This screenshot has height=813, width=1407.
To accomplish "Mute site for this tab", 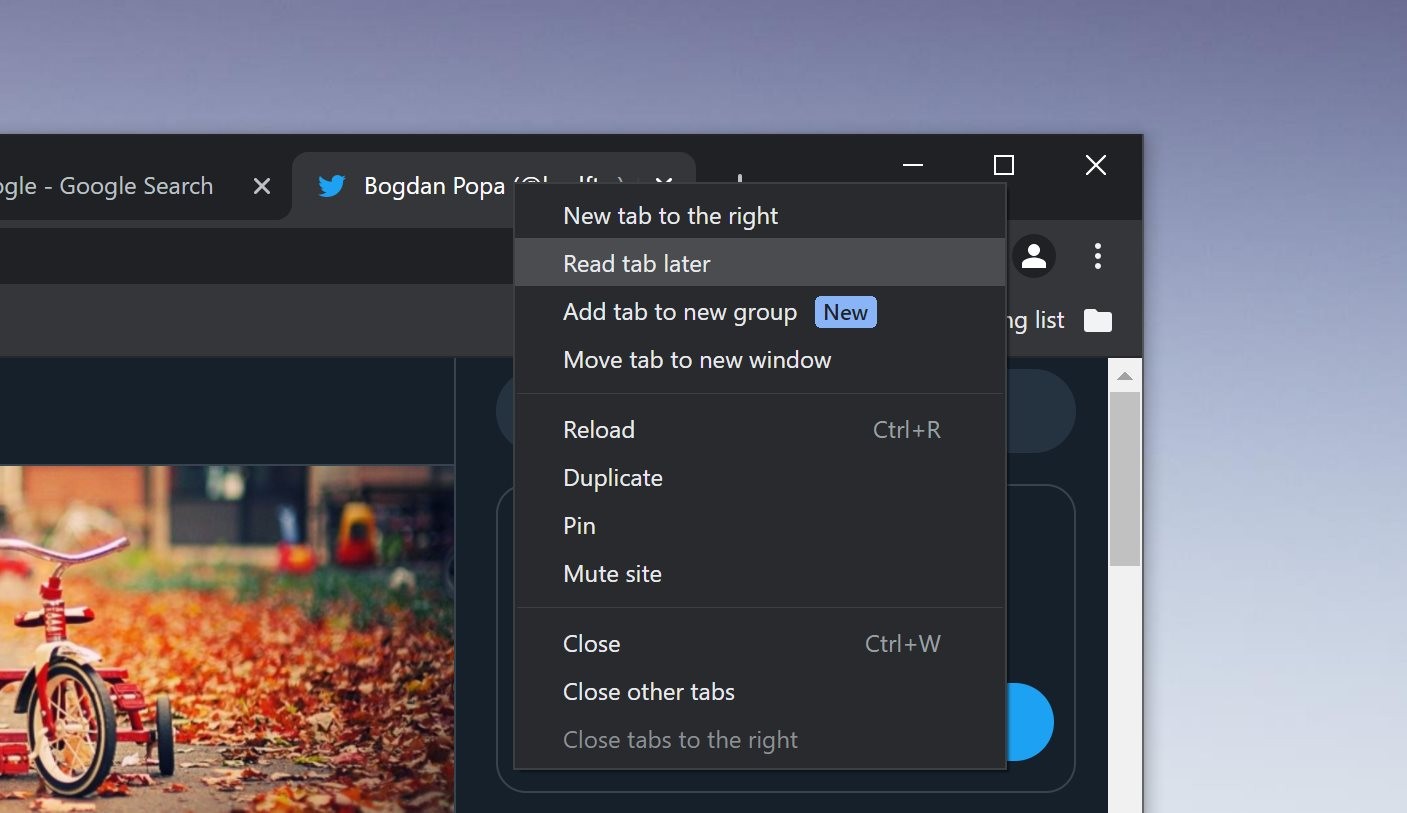I will [612, 573].
